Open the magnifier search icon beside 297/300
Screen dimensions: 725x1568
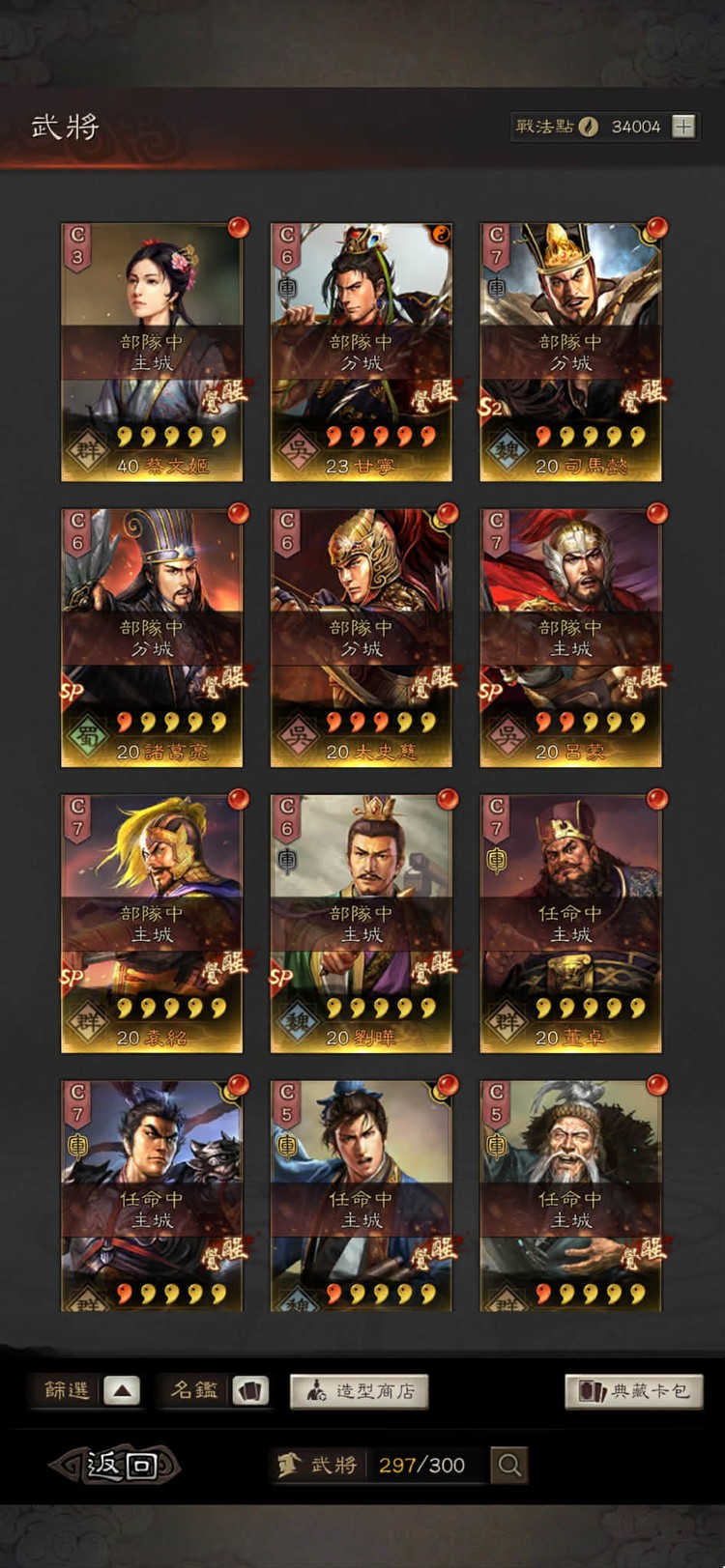click(509, 1465)
